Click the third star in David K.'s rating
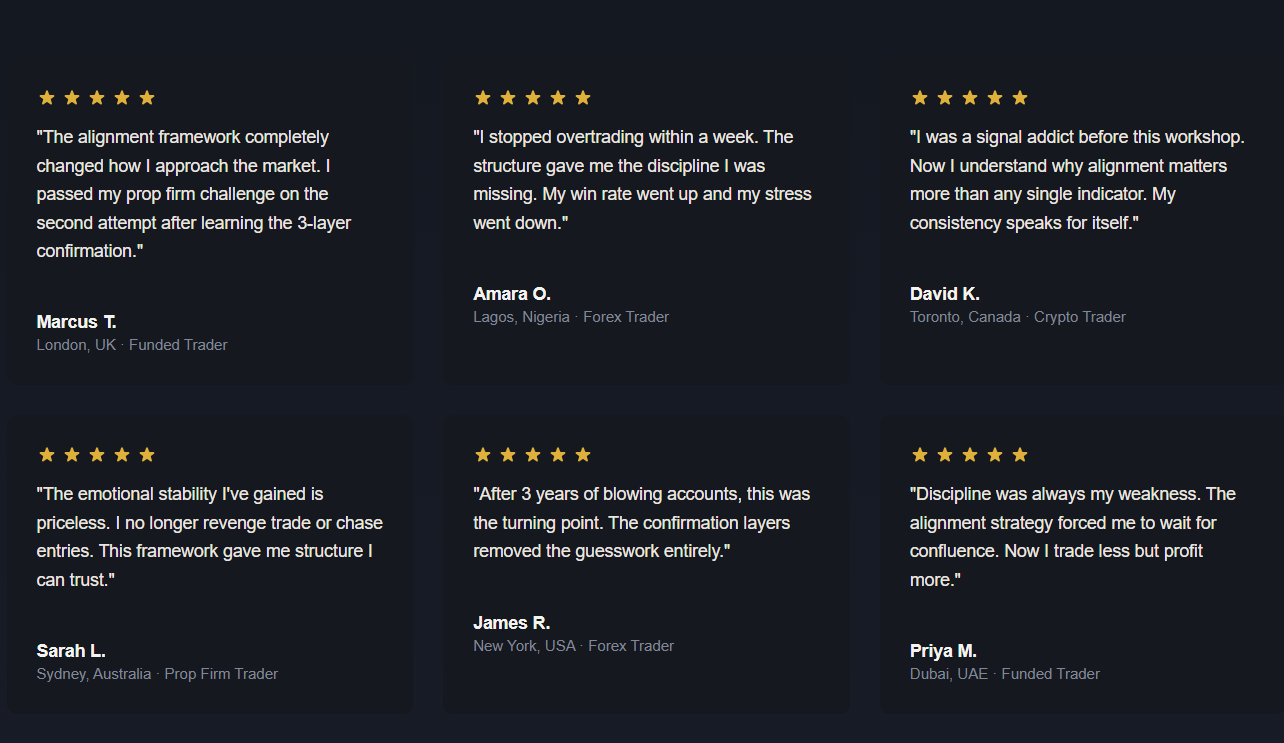This screenshot has height=743, width=1284. 970,98
